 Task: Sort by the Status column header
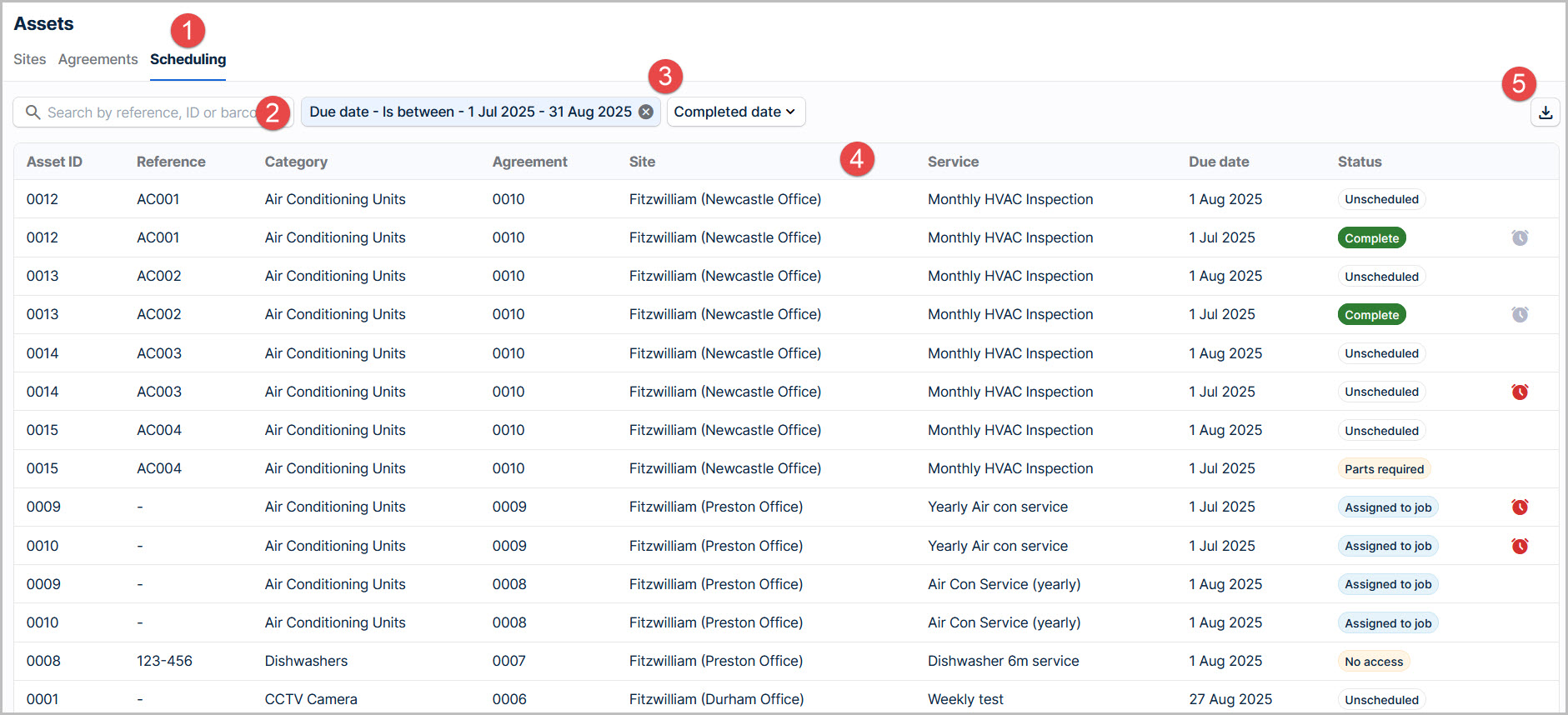pos(1360,162)
